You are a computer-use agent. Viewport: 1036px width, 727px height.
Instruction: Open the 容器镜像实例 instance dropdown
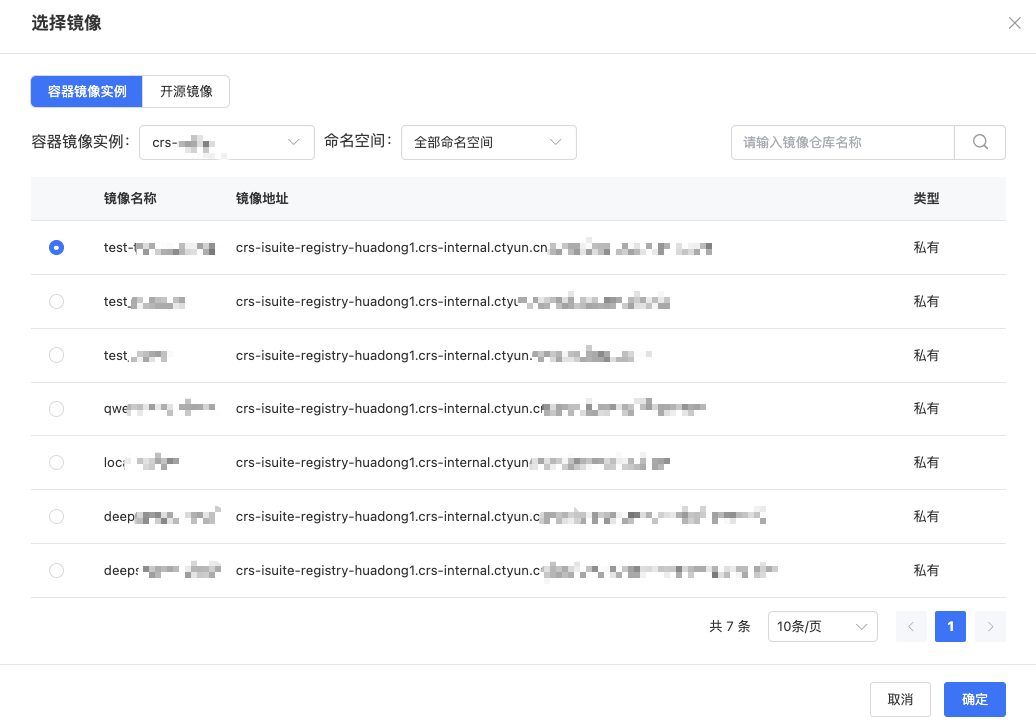[x=227, y=142]
